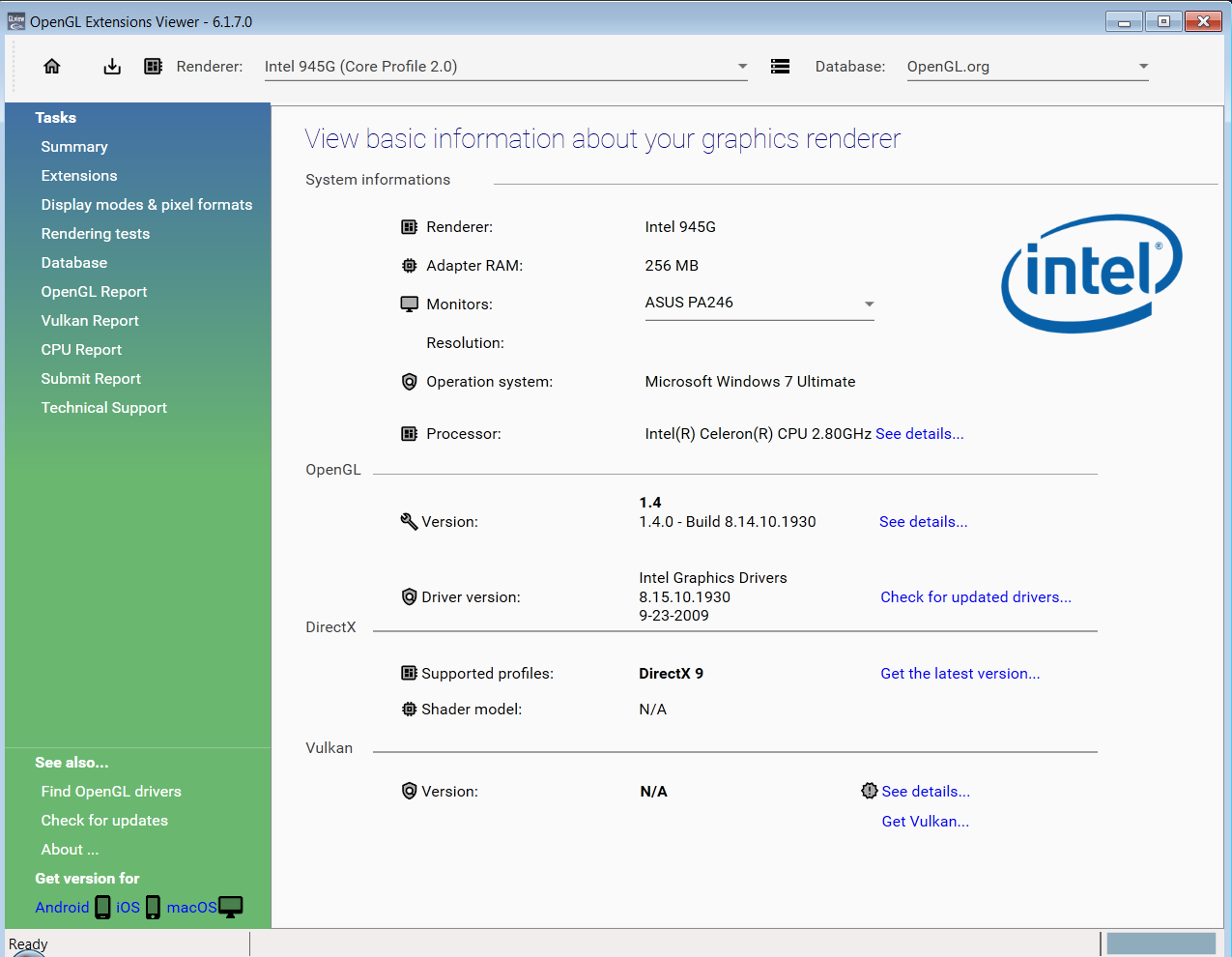Viewport: 1232px width, 957px height.
Task: Click the database list icon in toolbar
Action: (780, 66)
